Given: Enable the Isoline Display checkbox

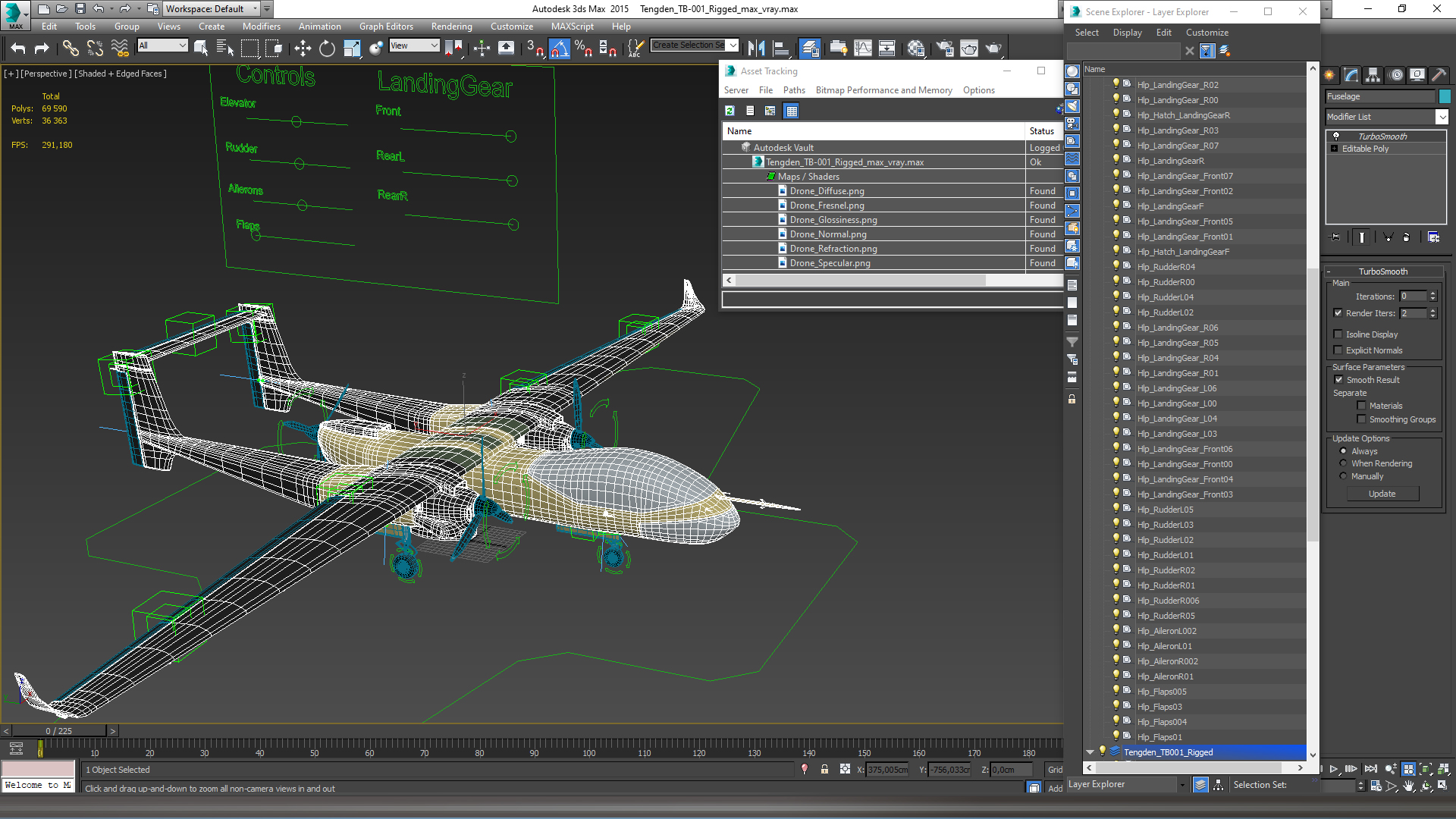Looking at the screenshot, I should click(x=1338, y=334).
